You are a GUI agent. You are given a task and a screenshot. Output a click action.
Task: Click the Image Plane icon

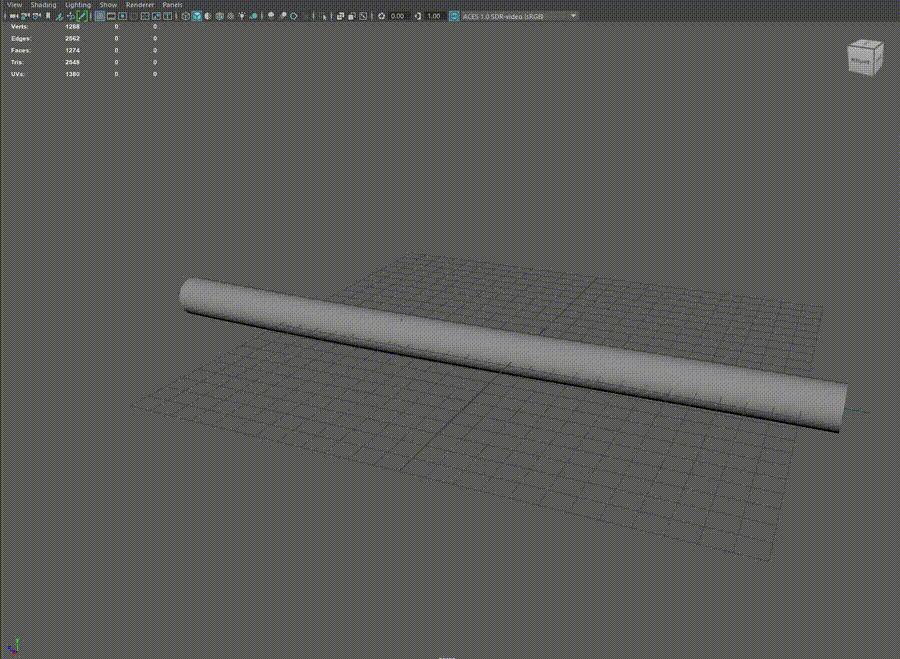point(60,16)
